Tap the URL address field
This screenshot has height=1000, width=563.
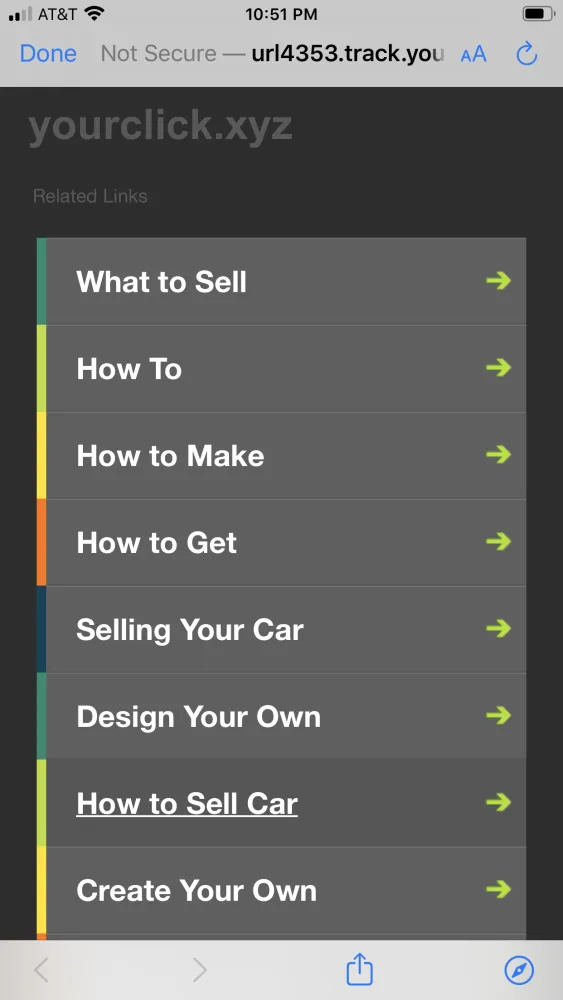(x=272, y=54)
